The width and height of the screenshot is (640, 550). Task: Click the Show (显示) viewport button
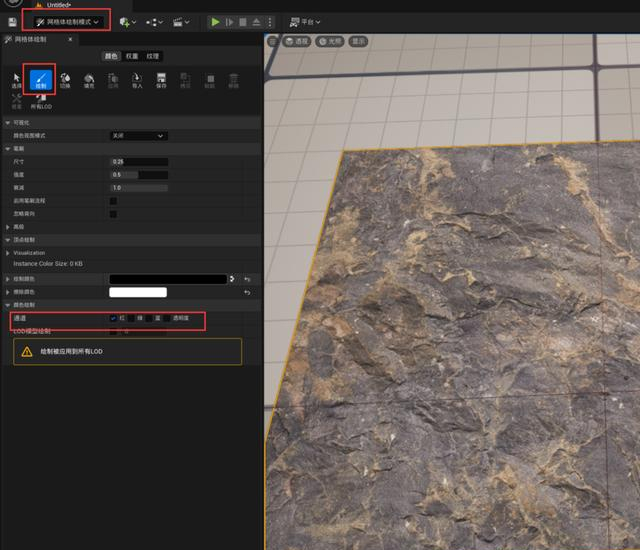pos(358,41)
